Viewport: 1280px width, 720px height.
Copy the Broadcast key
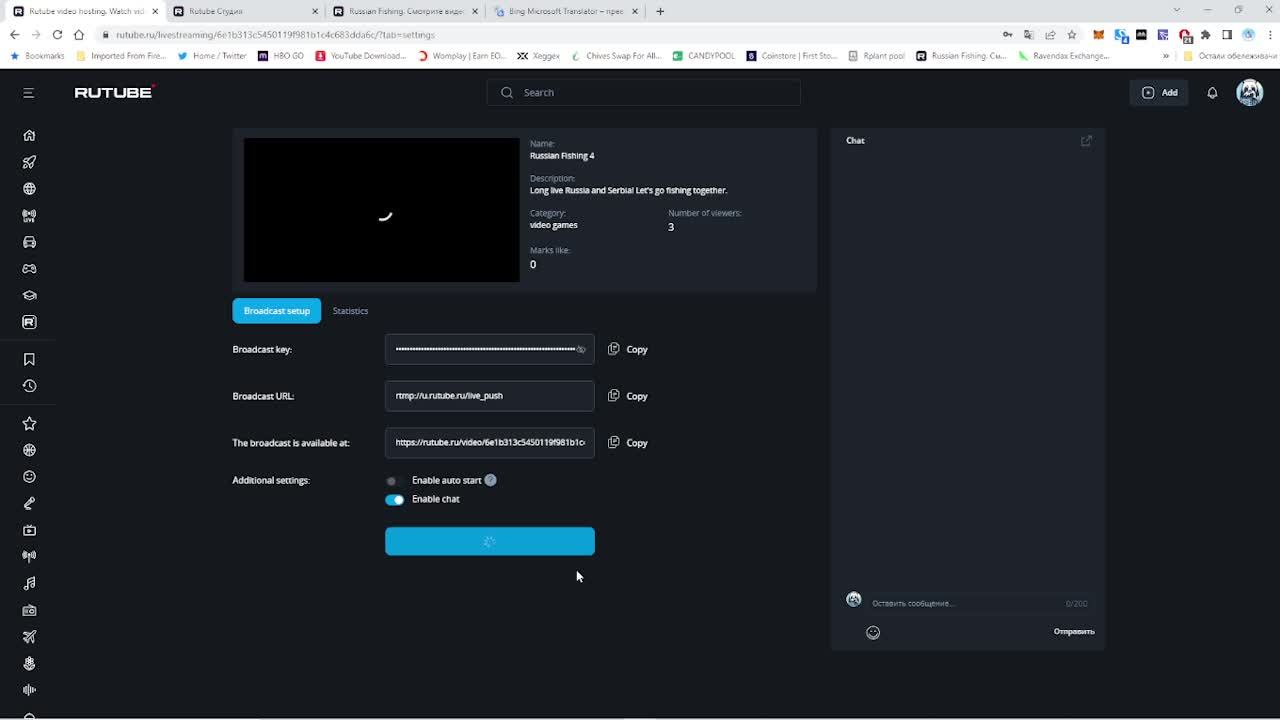628,349
